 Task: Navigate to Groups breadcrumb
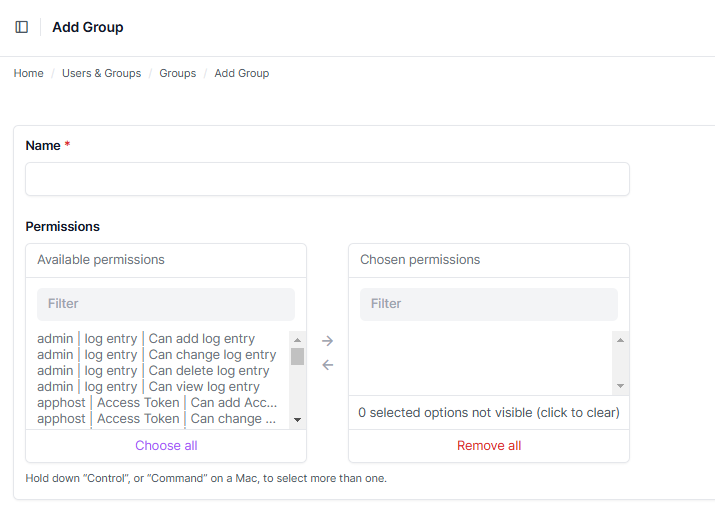click(x=177, y=73)
